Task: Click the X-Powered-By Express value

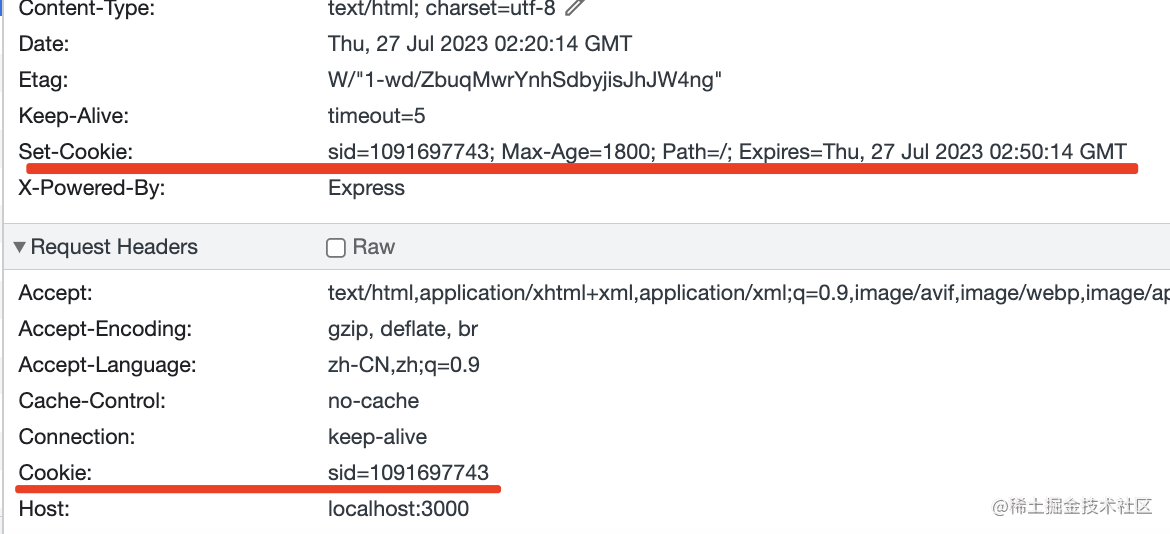Action: [x=366, y=188]
